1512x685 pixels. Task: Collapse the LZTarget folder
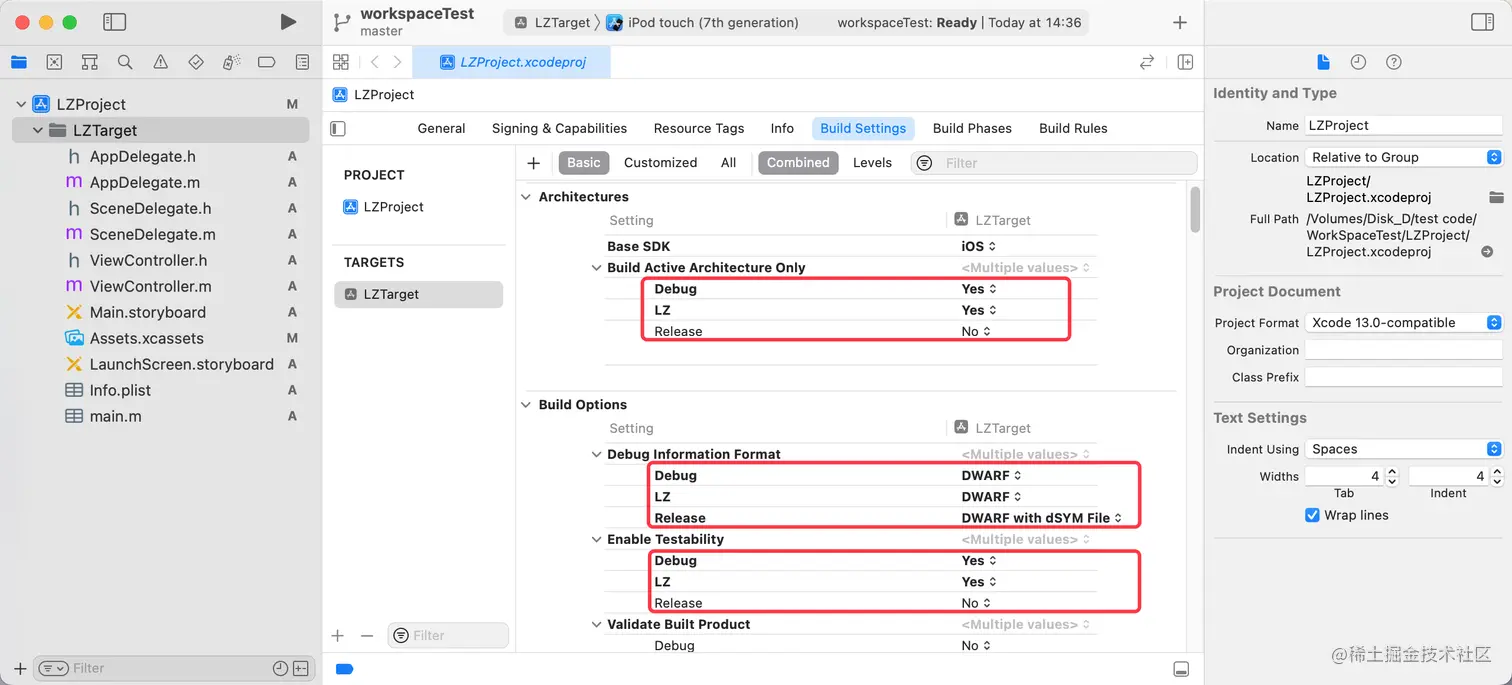[38, 130]
